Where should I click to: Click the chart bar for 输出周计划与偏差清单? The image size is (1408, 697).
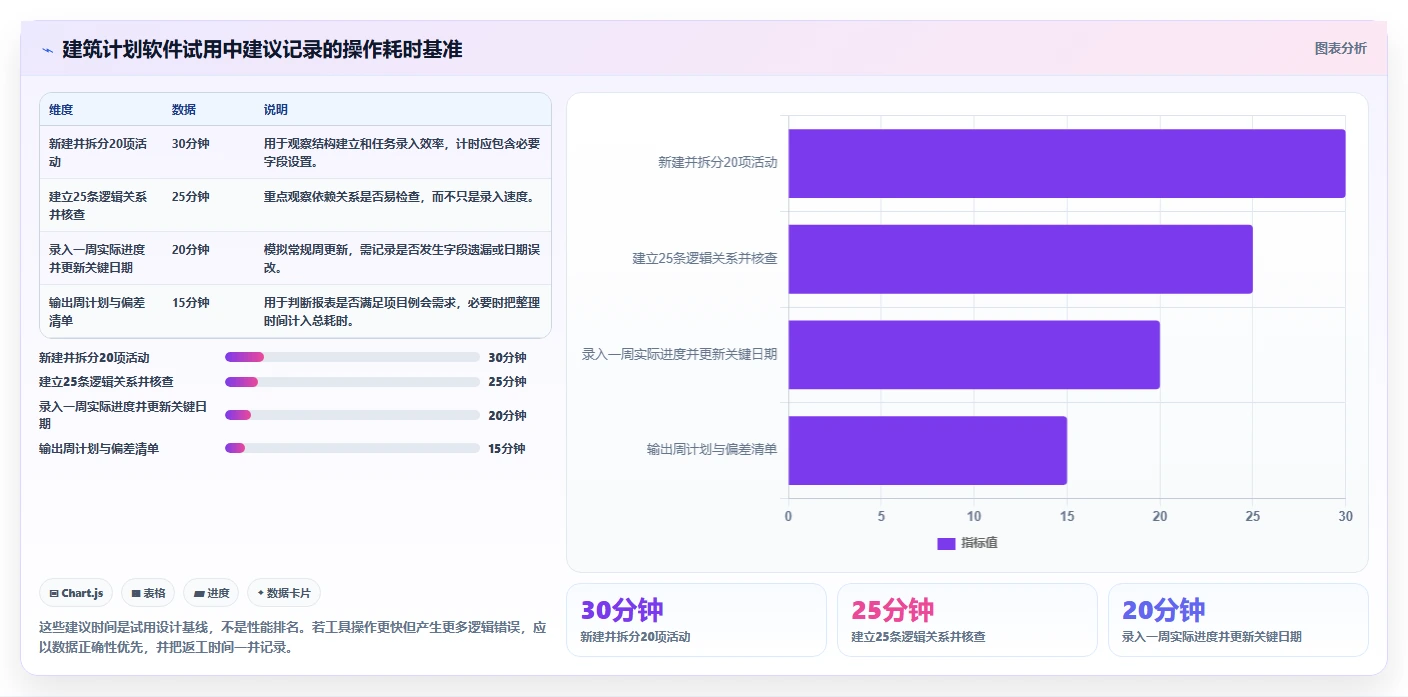pos(928,450)
